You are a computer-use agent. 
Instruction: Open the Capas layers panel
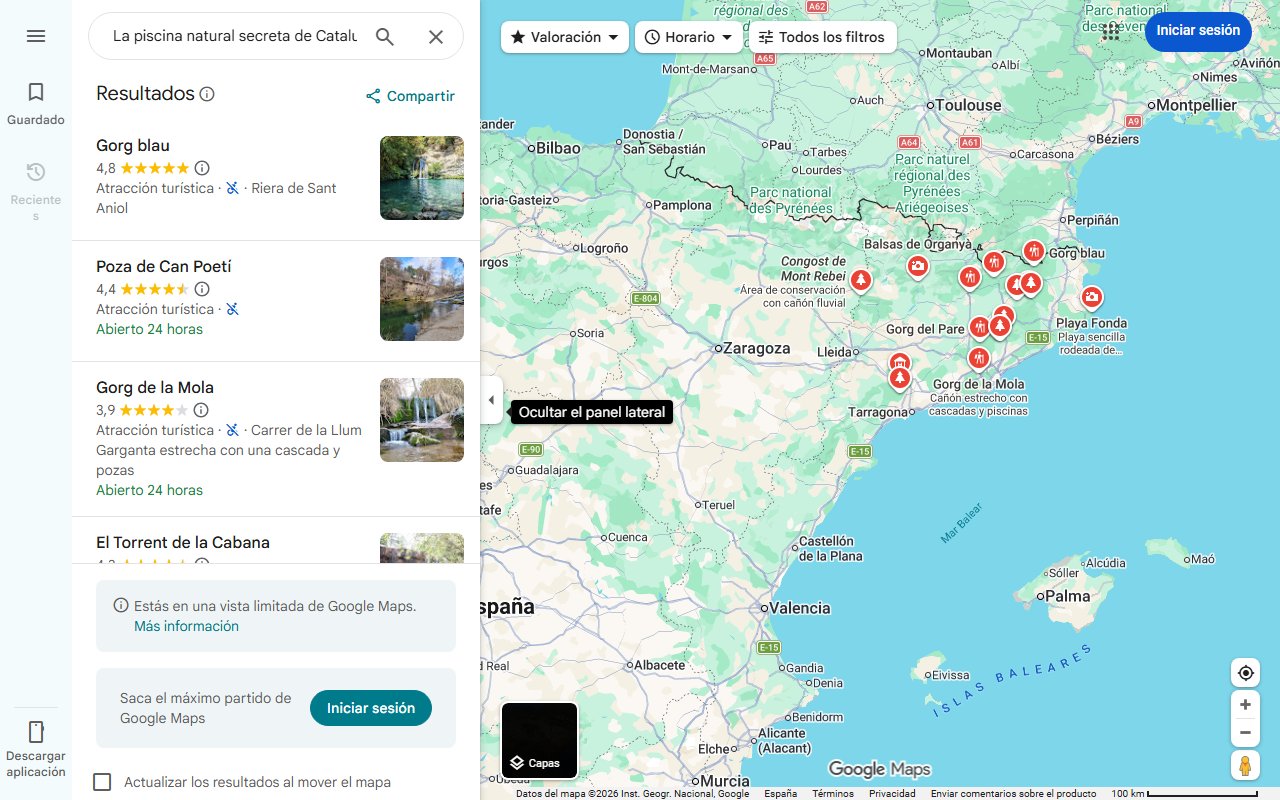[539, 740]
